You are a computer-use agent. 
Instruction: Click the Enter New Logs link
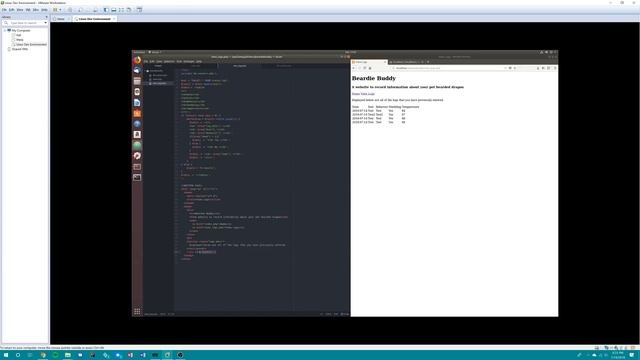(363, 94)
